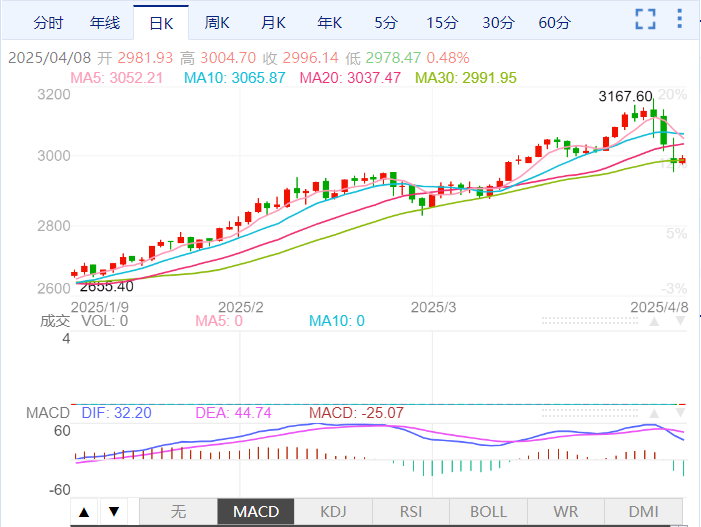Switch to the 年线 tab
Viewport: 701px width, 527px height.
click(x=105, y=22)
